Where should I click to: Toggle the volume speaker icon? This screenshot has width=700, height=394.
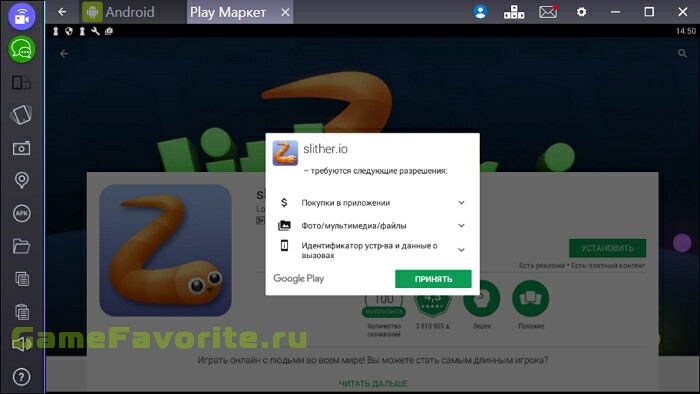click(21, 344)
